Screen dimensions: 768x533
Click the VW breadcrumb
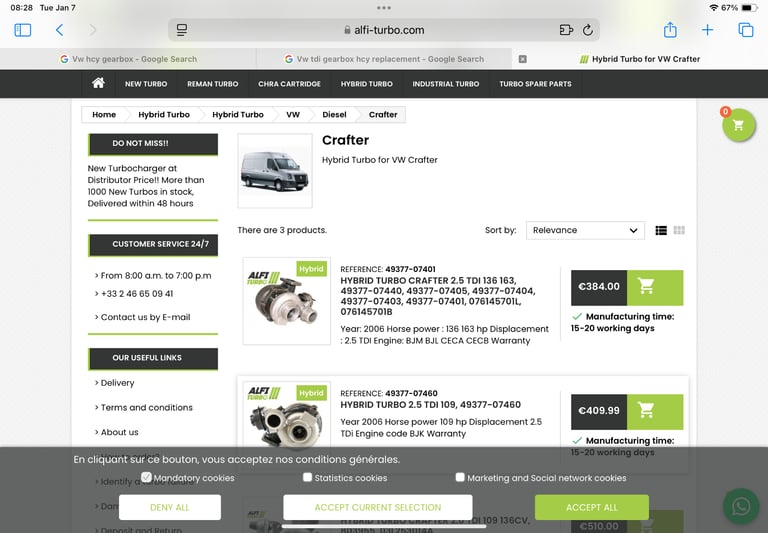tap(293, 115)
